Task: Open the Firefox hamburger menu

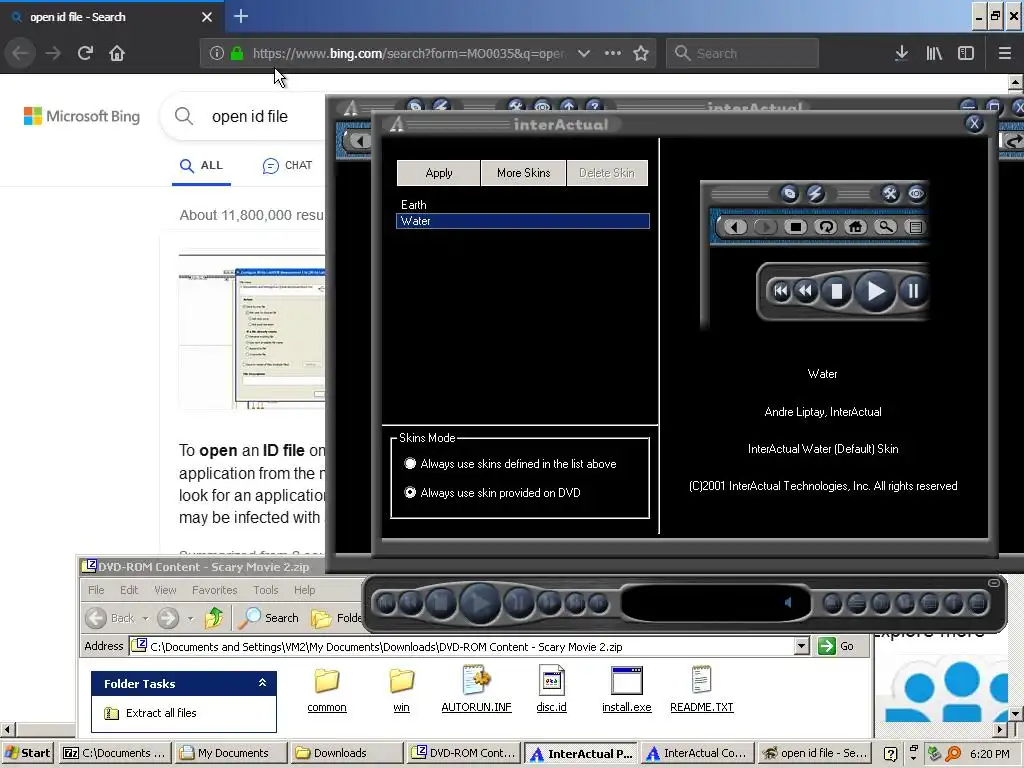Action: pos(1004,53)
